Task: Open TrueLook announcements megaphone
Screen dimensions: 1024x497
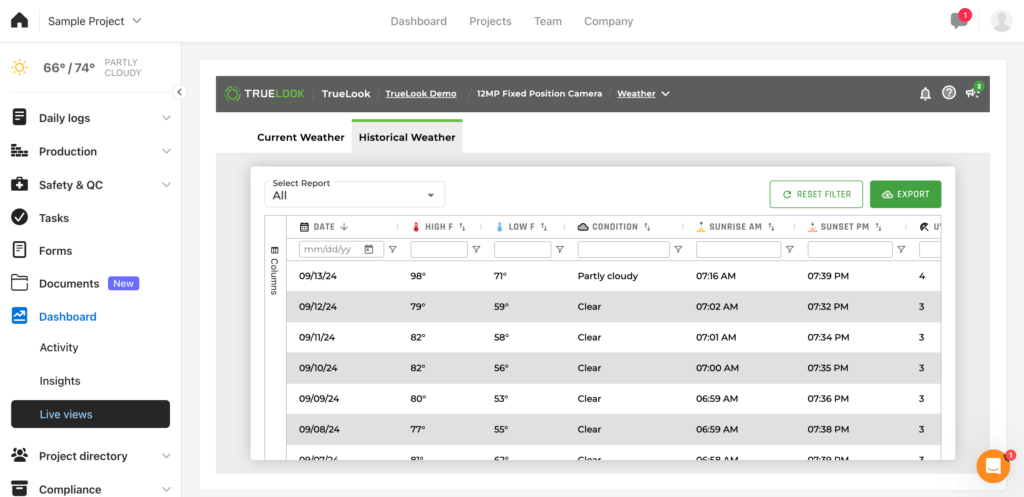Action: [x=973, y=92]
